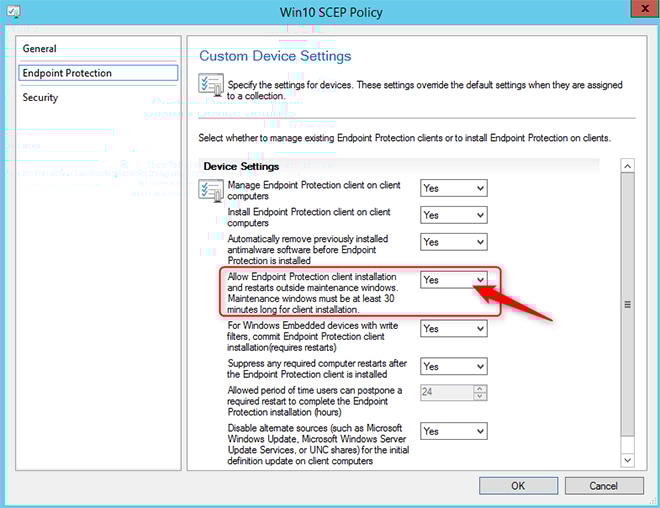The image size is (660, 508).
Task: Open Manage Endpoint Protection client dropdown
Action: [453, 188]
